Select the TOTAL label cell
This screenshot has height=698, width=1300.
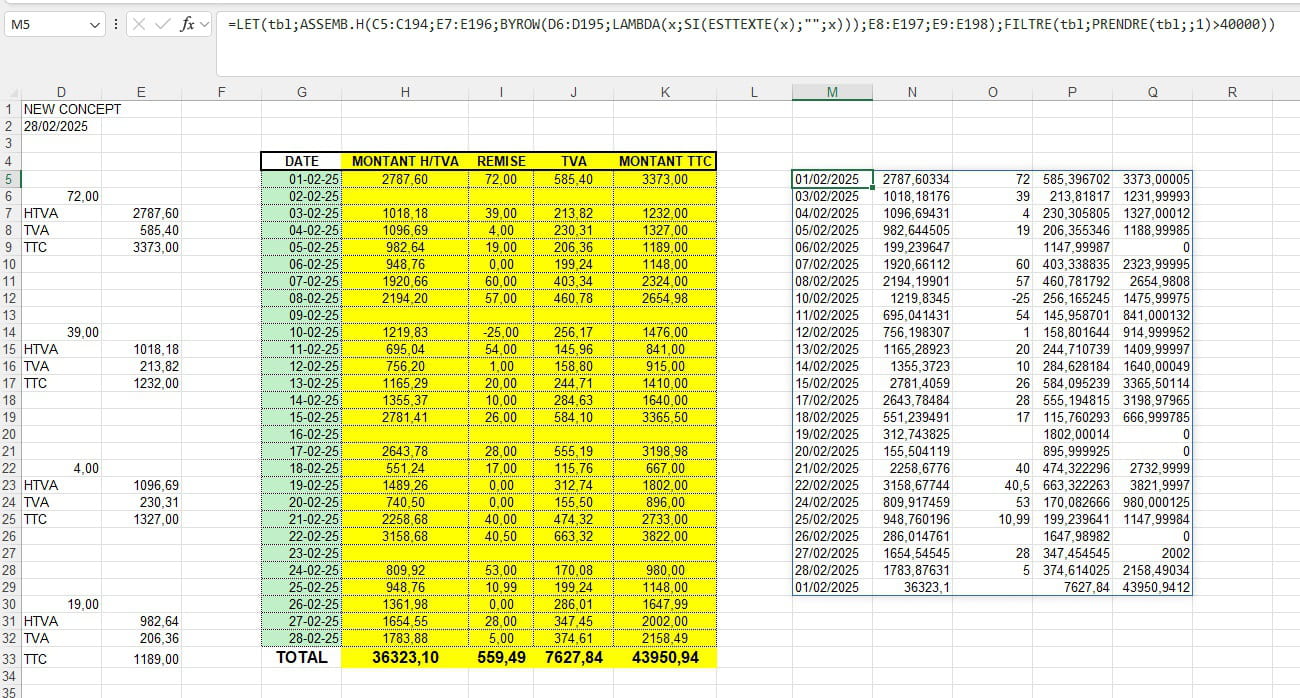[x=301, y=658]
